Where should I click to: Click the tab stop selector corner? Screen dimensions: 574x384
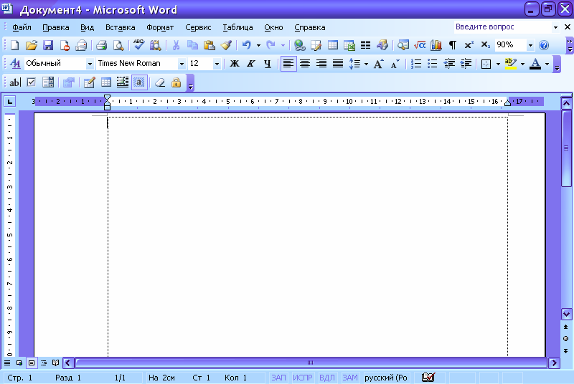point(10,101)
